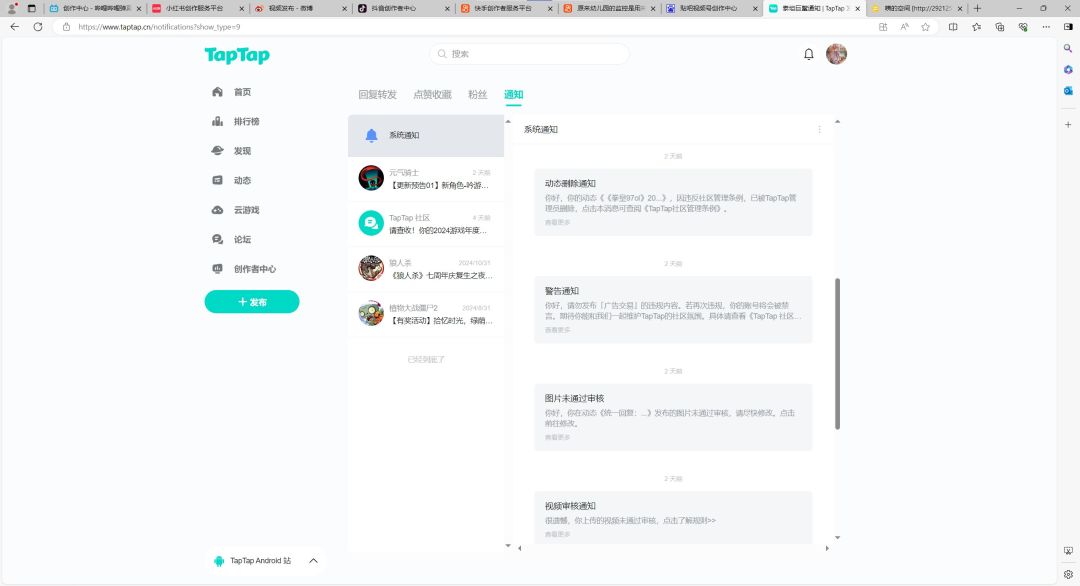Open the browser split screen icon
The height and width of the screenshot is (586, 1080).
coord(953,27)
